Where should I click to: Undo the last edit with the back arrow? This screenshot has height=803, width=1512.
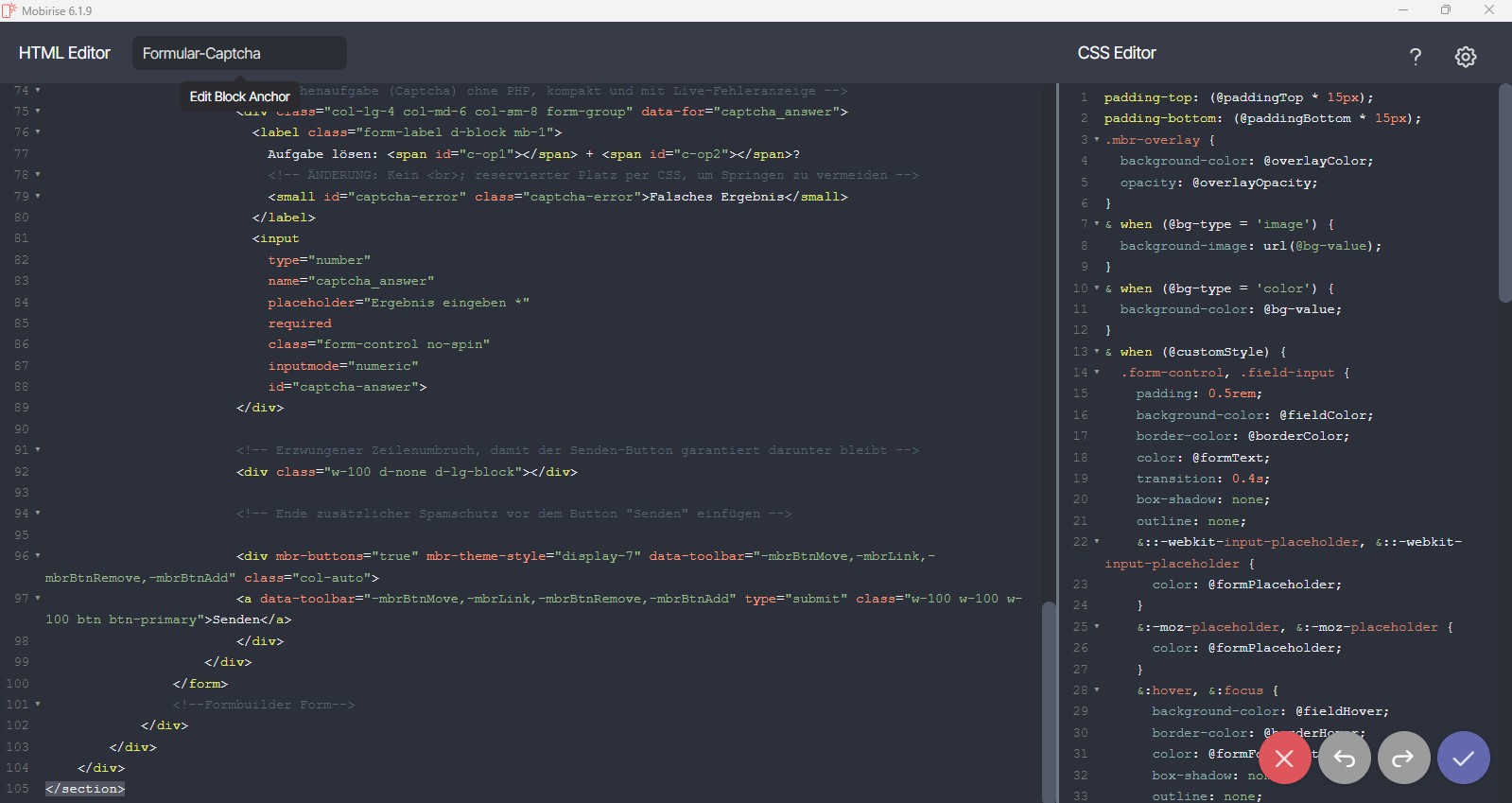pos(1345,758)
